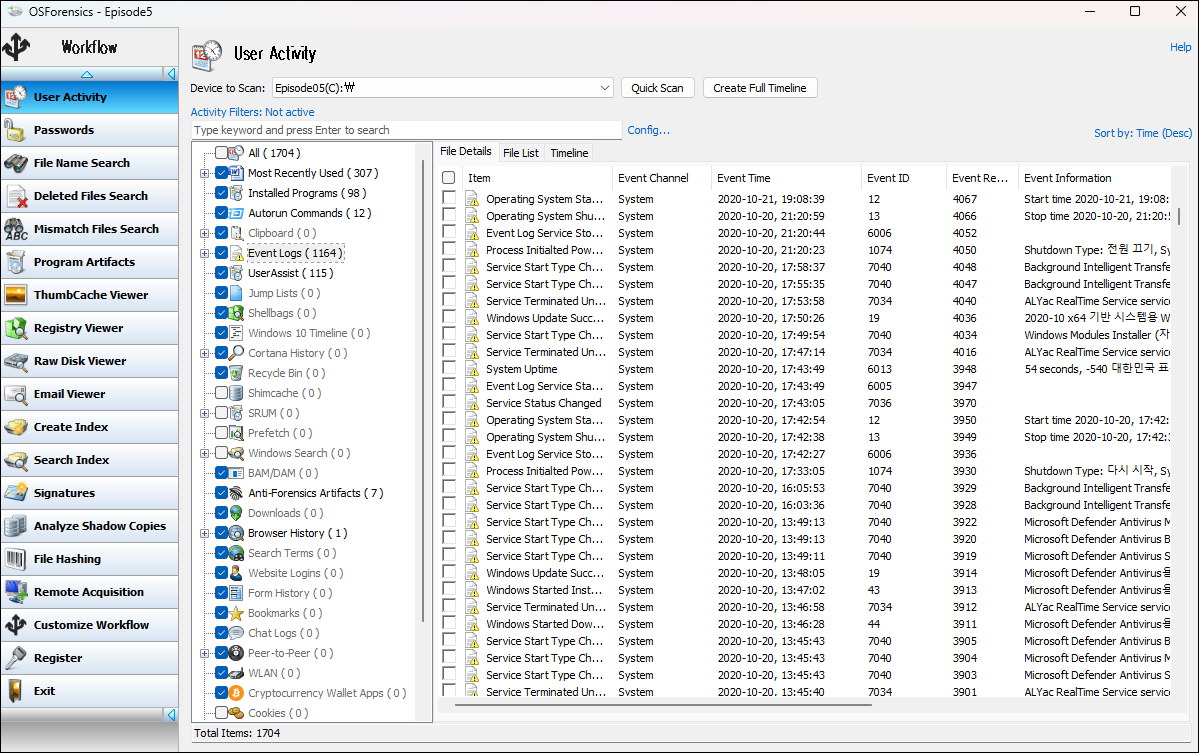The image size is (1199, 753).
Task: Enable the Cookies checkbox
Action: 221,712
